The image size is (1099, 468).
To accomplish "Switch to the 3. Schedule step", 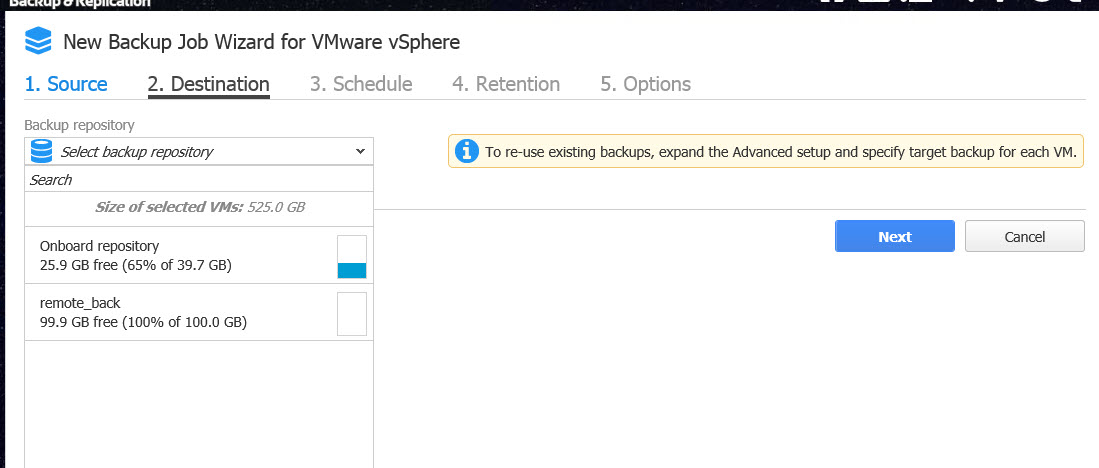I will [x=361, y=84].
